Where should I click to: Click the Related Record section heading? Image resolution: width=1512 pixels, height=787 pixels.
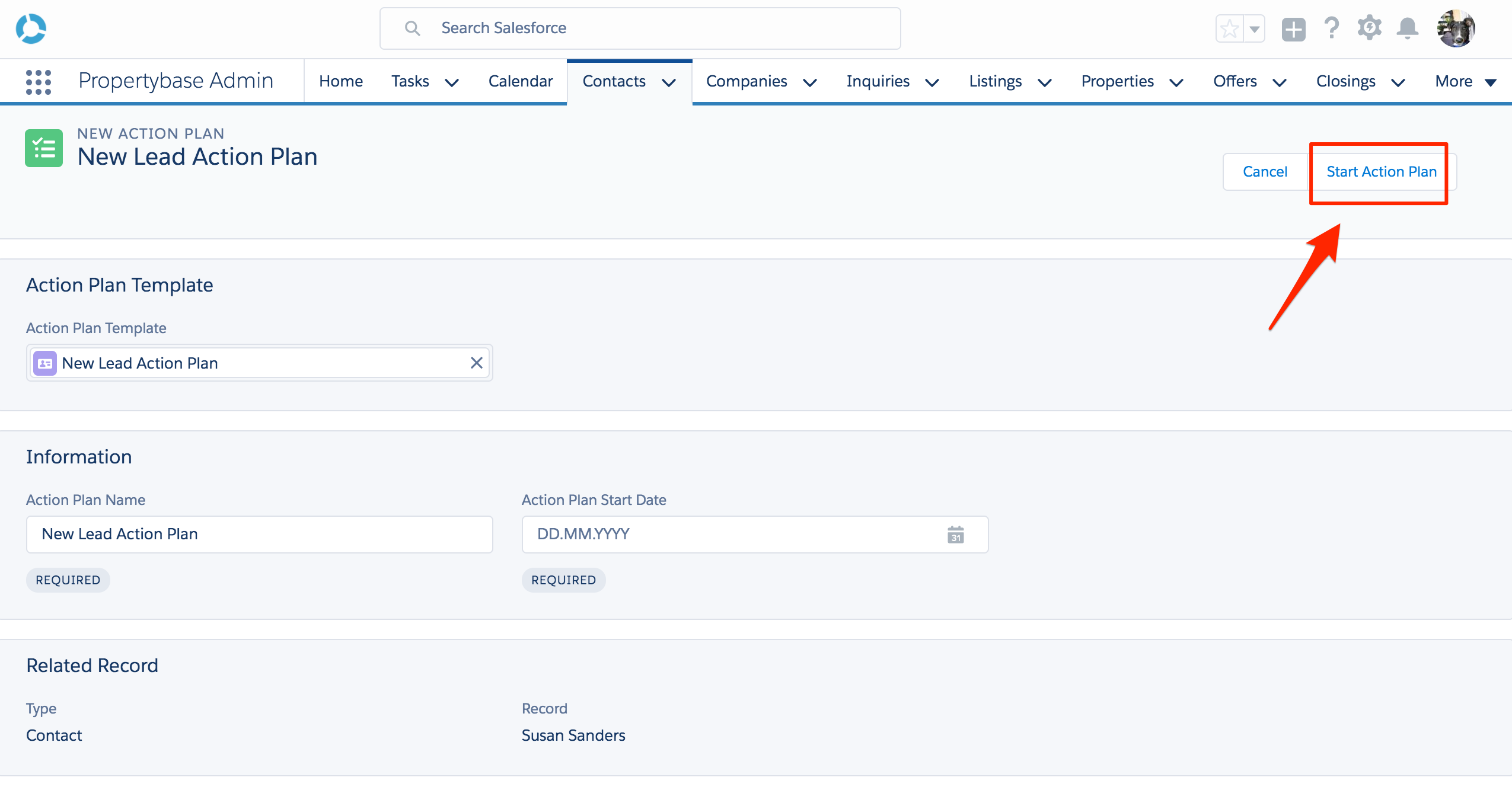click(x=92, y=666)
